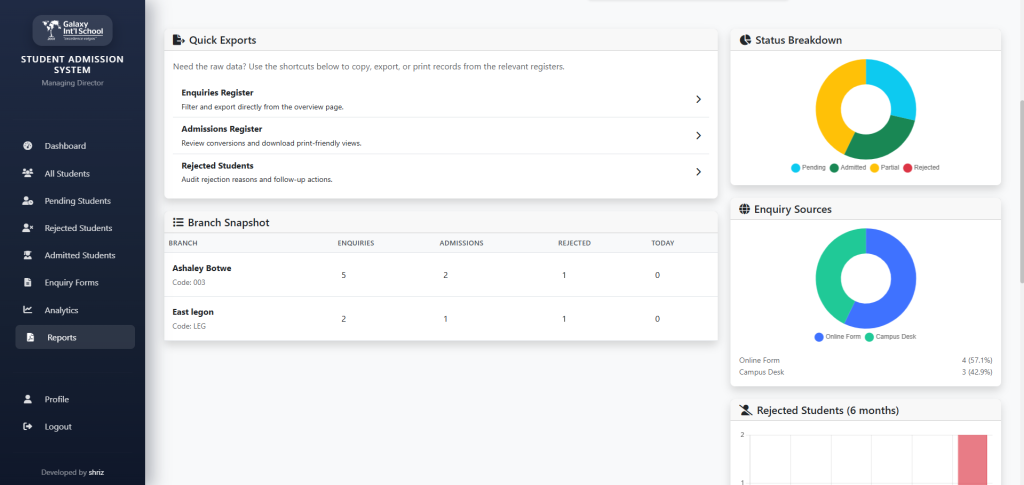This screenshot has height=485, width=1024.
Task: Click the Galaxy Int'l School logo
Action: click(72, 30)
